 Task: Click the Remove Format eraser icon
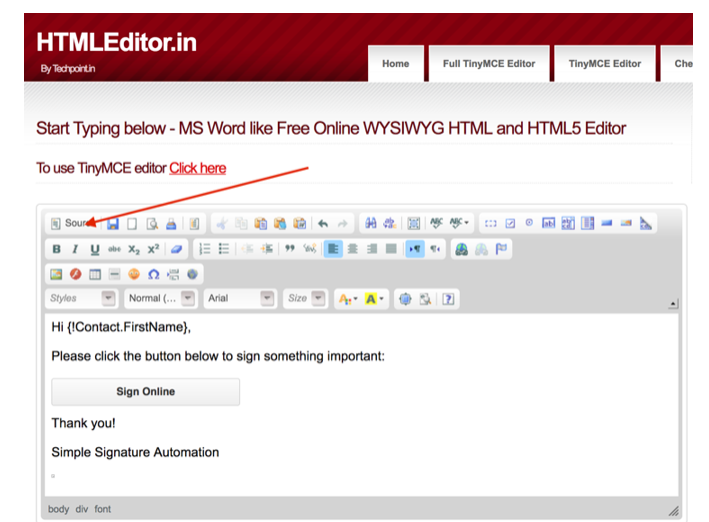tap(176, 249)
